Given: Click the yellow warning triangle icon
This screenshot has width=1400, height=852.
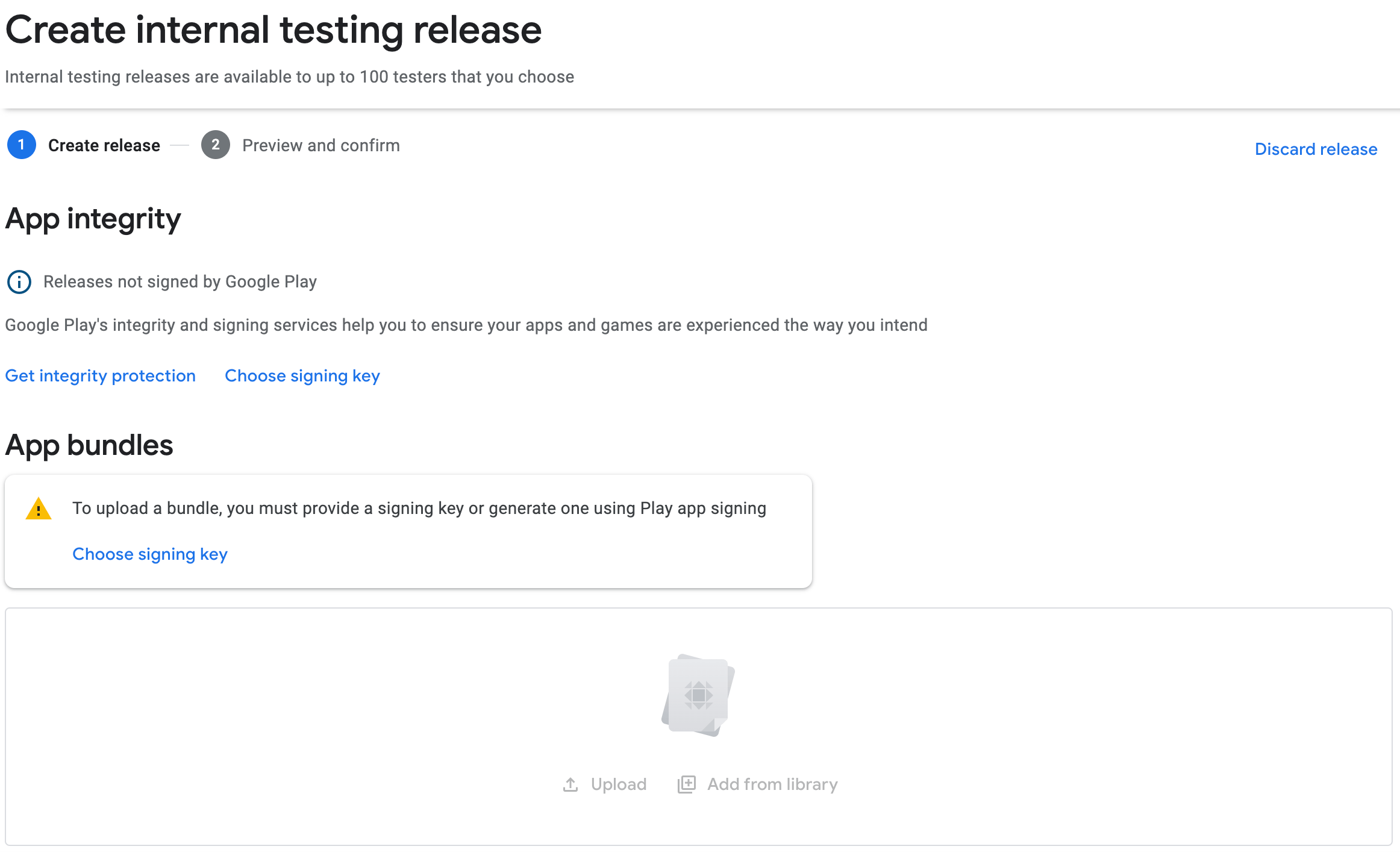Looking at the screenshot, I should [39, 509].
